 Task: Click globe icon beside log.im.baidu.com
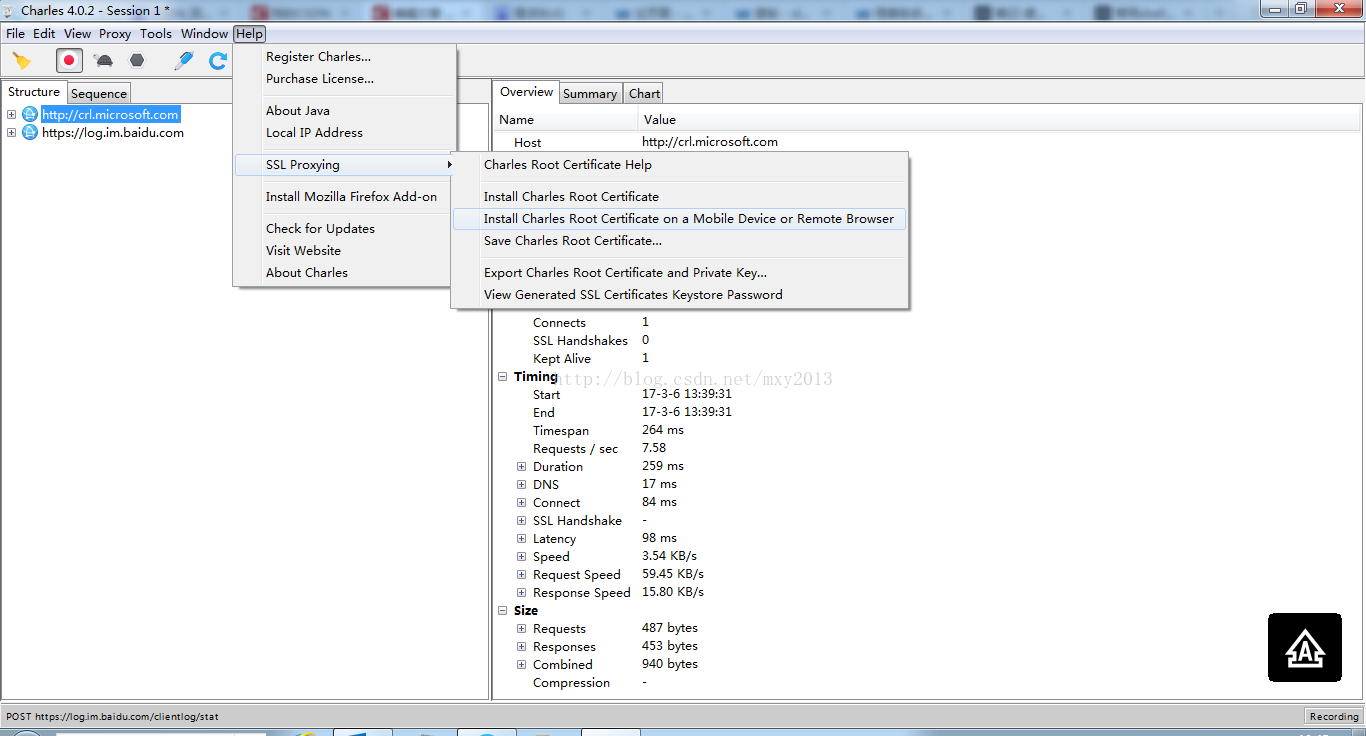tap(30, 133)
